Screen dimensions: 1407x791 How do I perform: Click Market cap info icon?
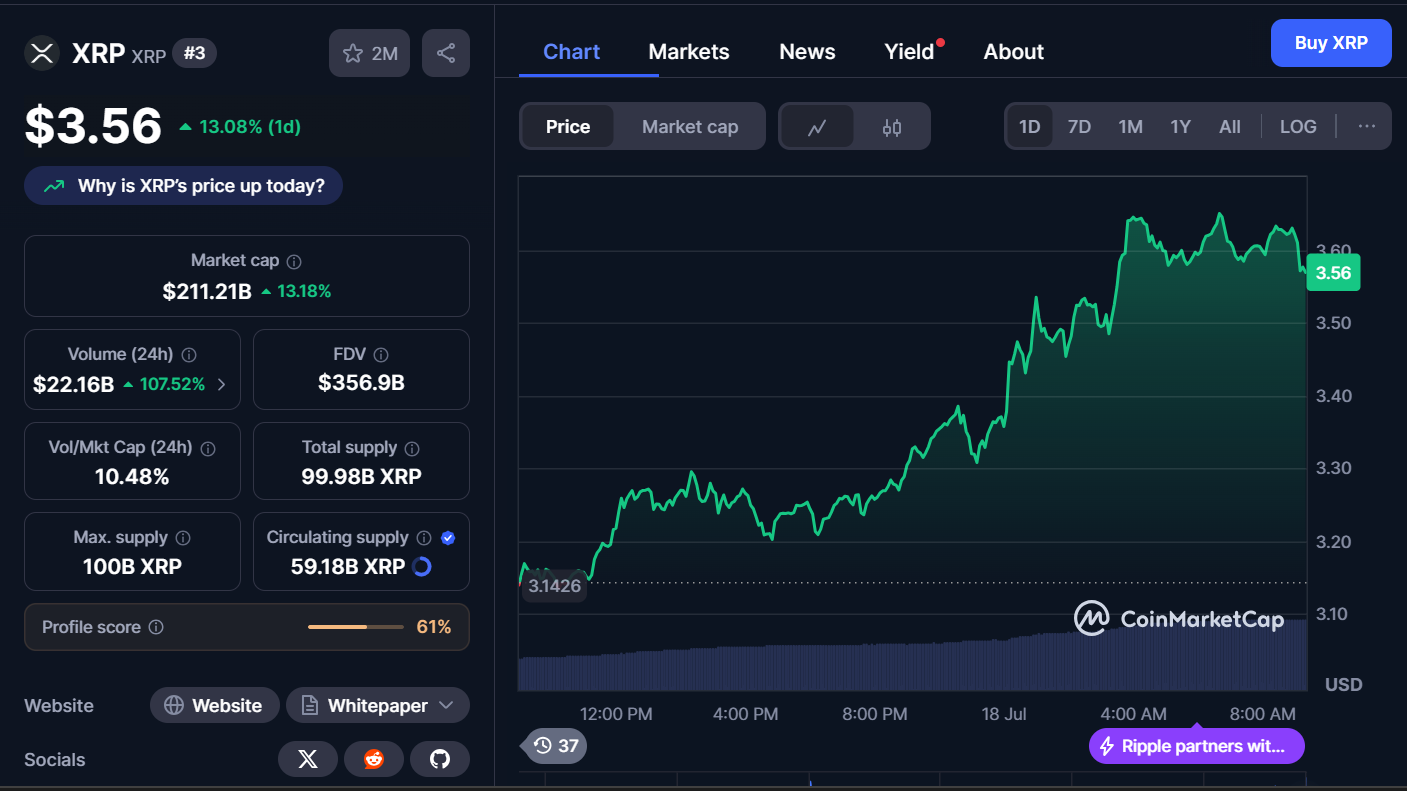point(294,261)
